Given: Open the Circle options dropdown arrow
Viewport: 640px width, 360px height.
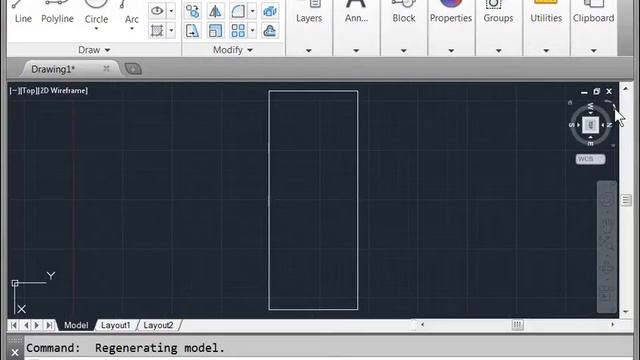Looking at the screenshot, I should pyautogui.click(x=96, y=29).
